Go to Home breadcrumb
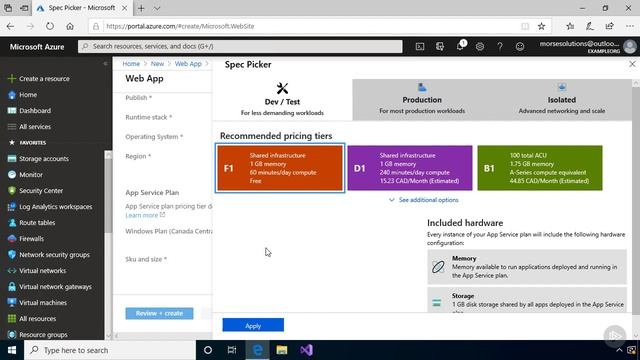 [x=131, y=64]
